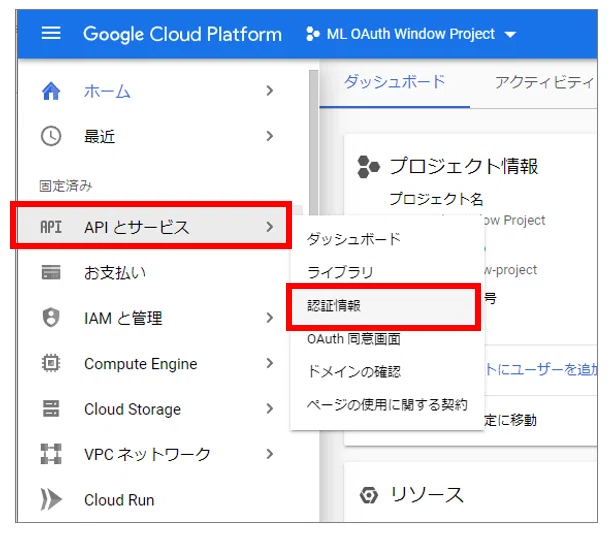Click the API icon in sidebar

(51, 227)
